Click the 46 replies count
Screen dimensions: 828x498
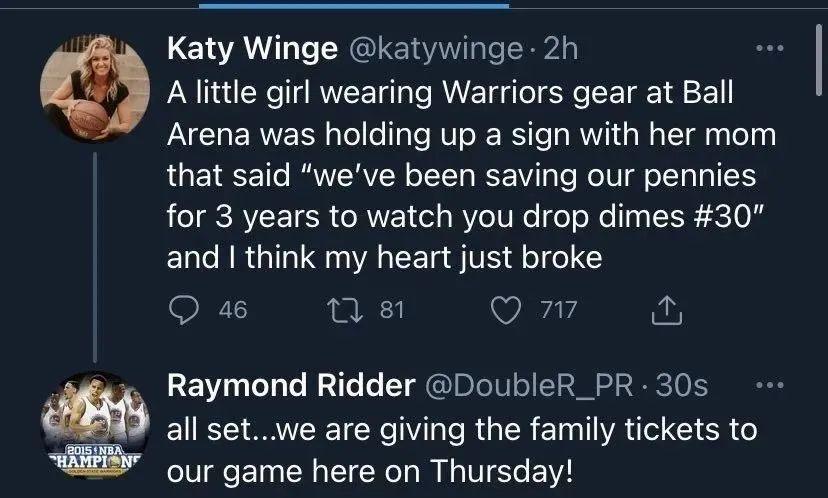point(232,310)
